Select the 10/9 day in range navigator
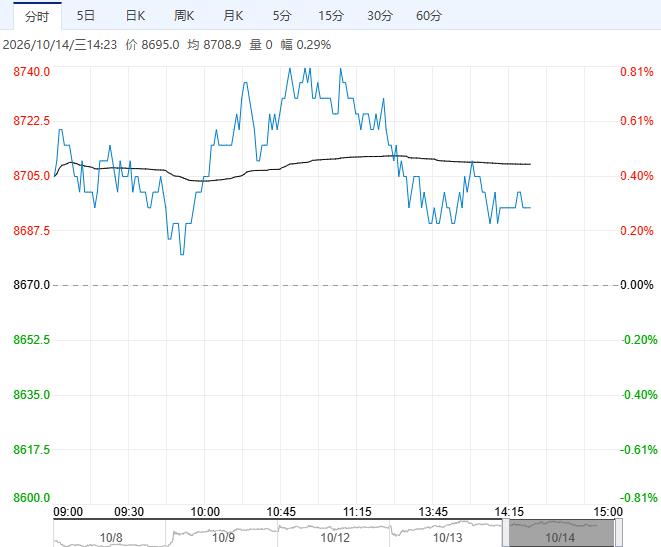Viewport: 661px width, 547px height. point(223,537)
